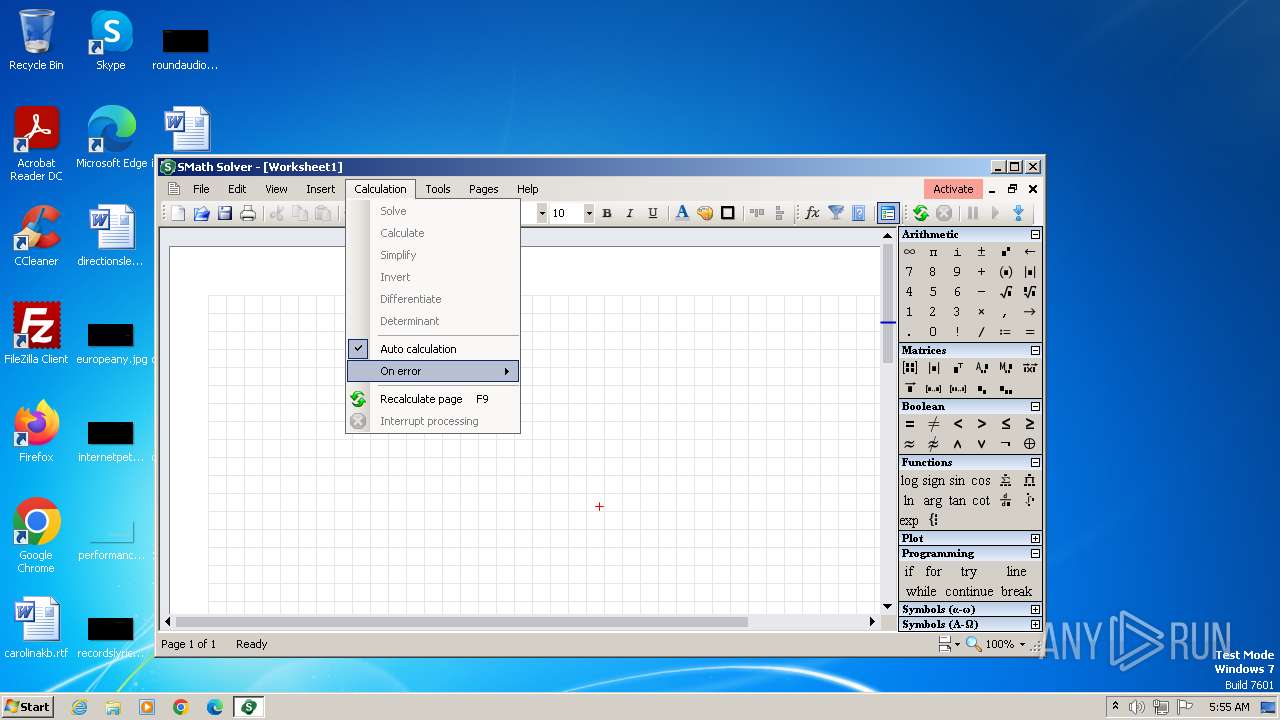The width and height of the screenshot is (1280, 720).
Task: Insert the log function
Action: (909, 481)
